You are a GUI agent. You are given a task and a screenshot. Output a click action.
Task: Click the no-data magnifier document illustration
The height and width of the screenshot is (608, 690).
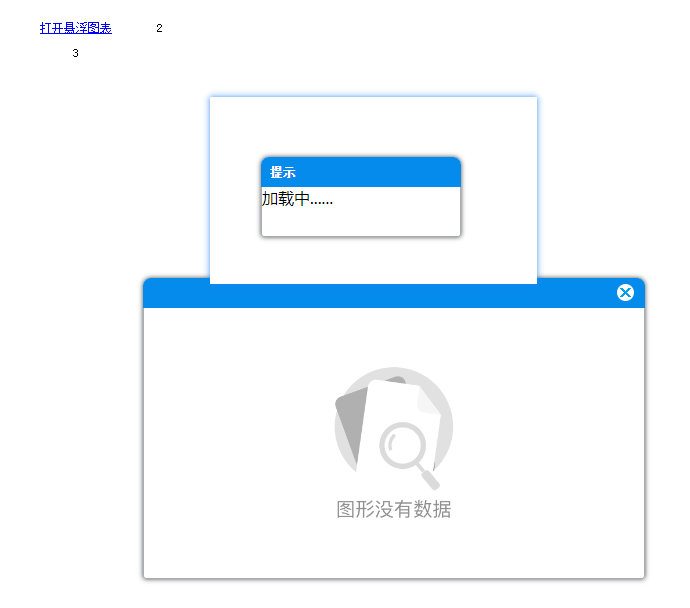pos(394,428)
